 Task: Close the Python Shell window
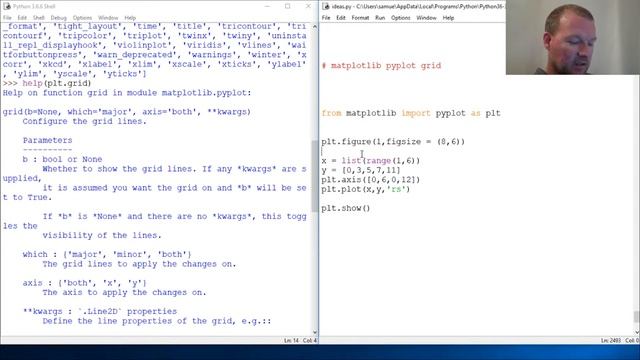coord(308,6)
